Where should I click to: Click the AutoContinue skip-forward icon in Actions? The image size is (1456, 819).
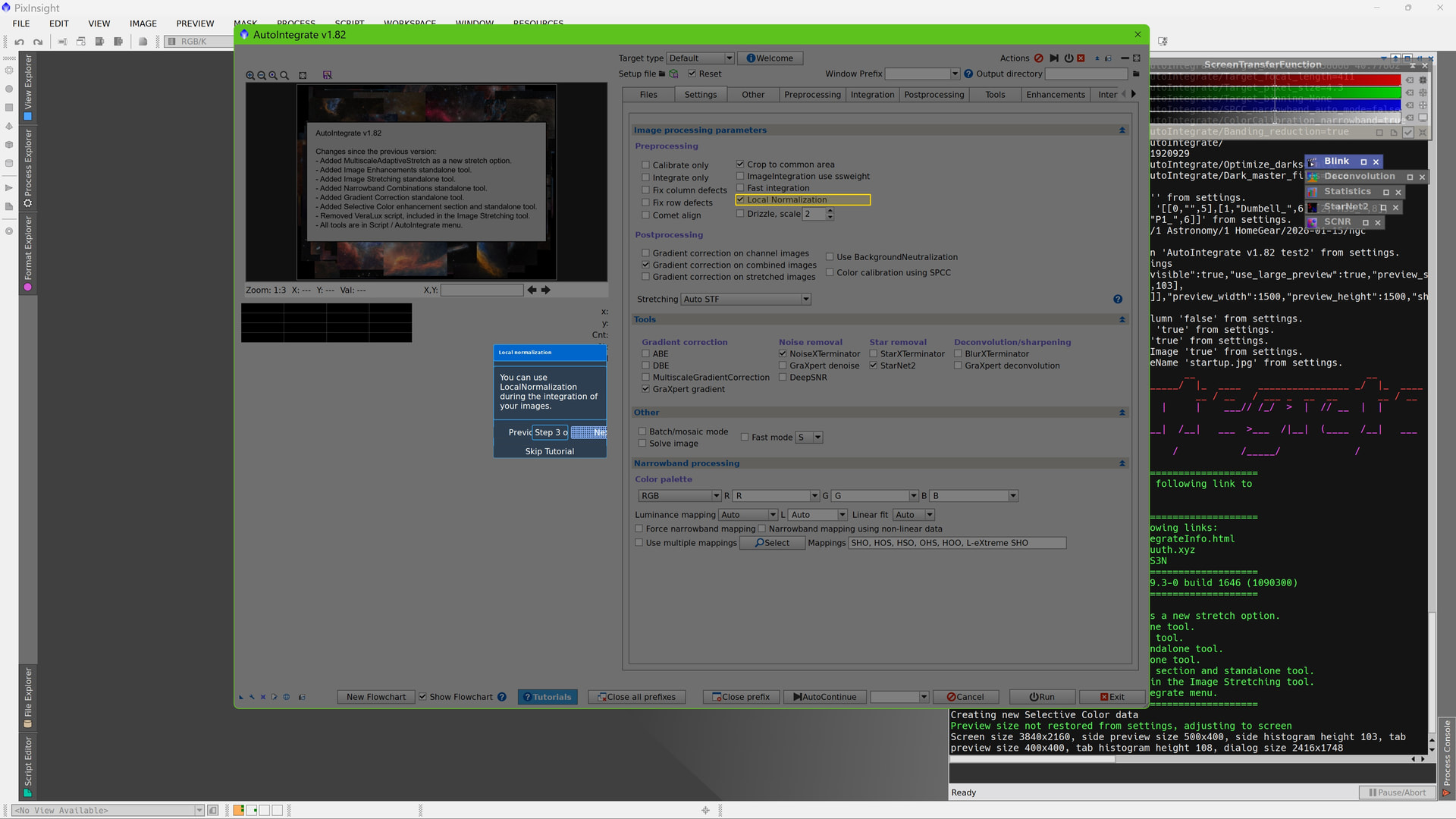point(1054,58)
